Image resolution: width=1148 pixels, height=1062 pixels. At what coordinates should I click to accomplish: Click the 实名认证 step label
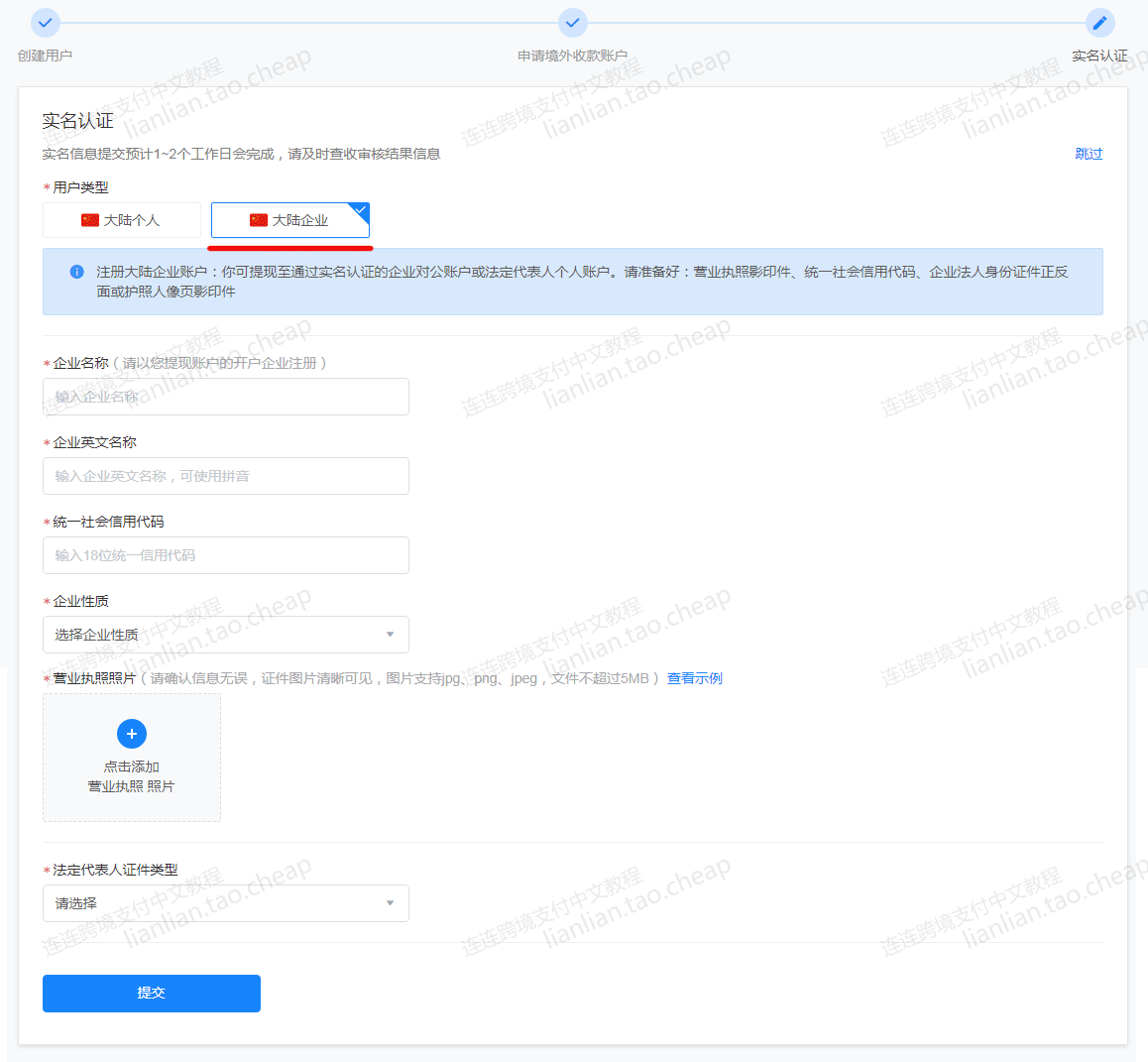click(x=1099, y=56)
